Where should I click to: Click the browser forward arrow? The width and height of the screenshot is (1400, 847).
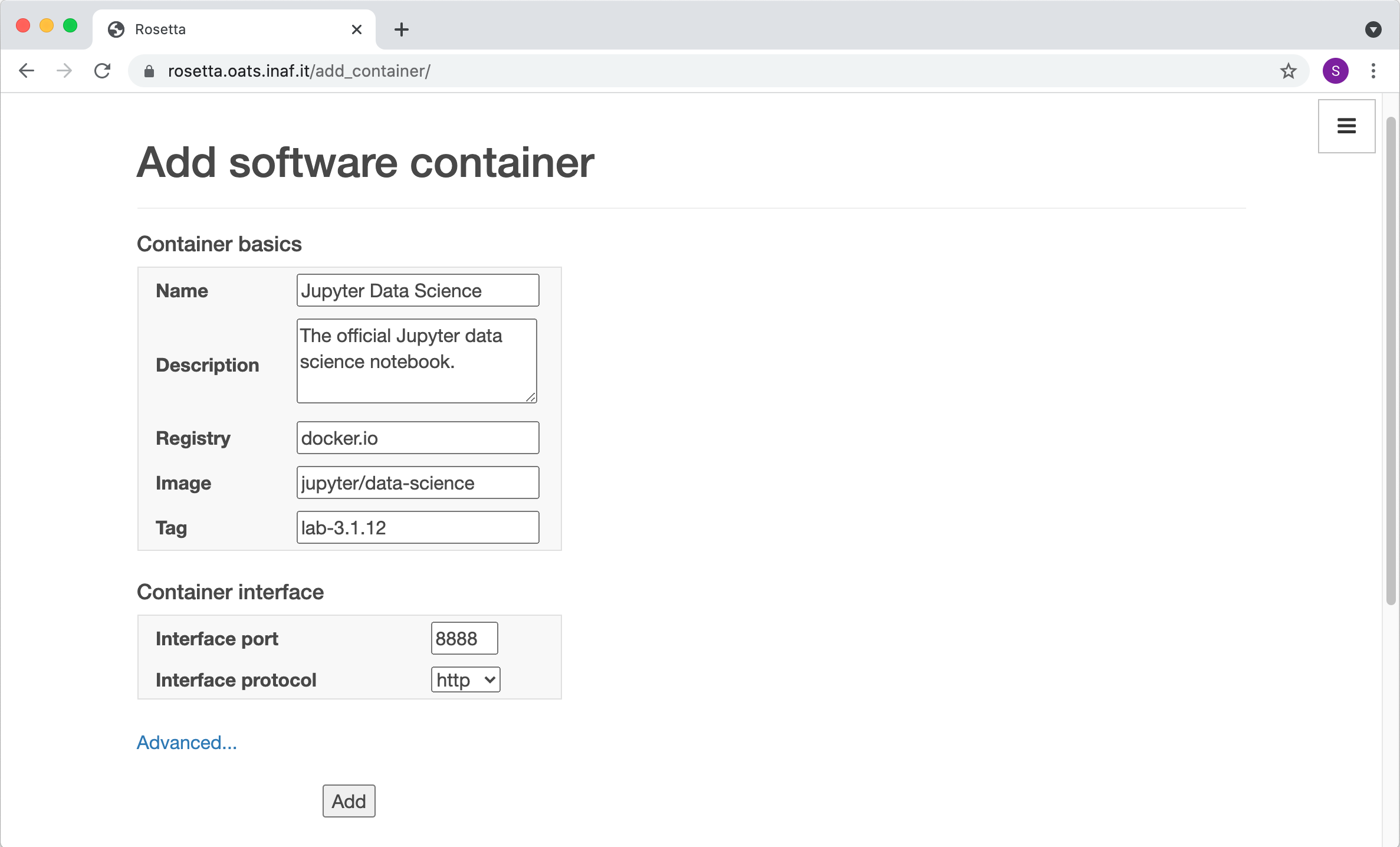point(64,71)
